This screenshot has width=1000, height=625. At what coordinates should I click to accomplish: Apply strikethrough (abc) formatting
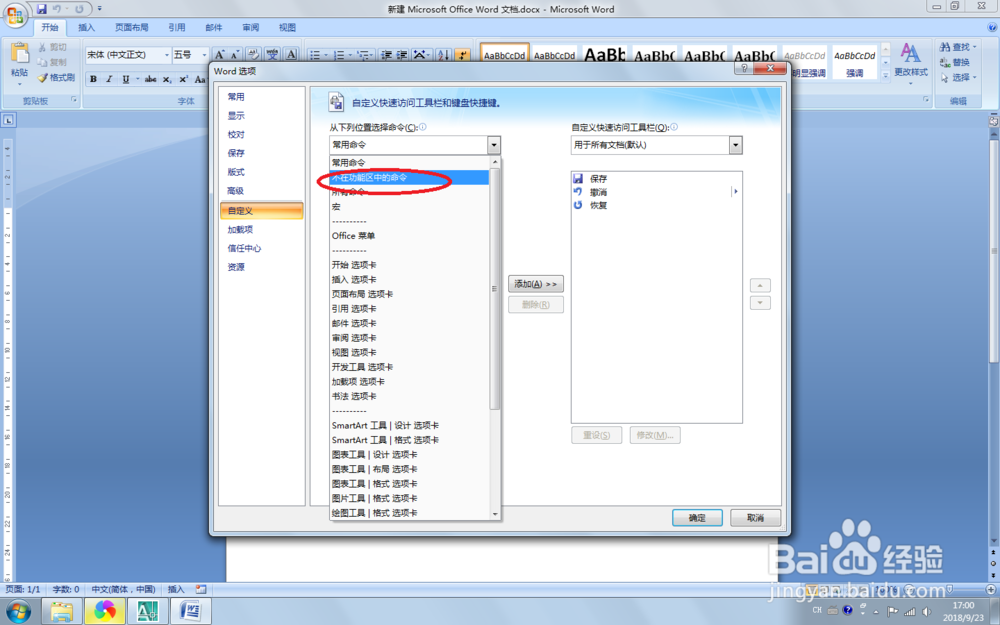tap(151, 79)
